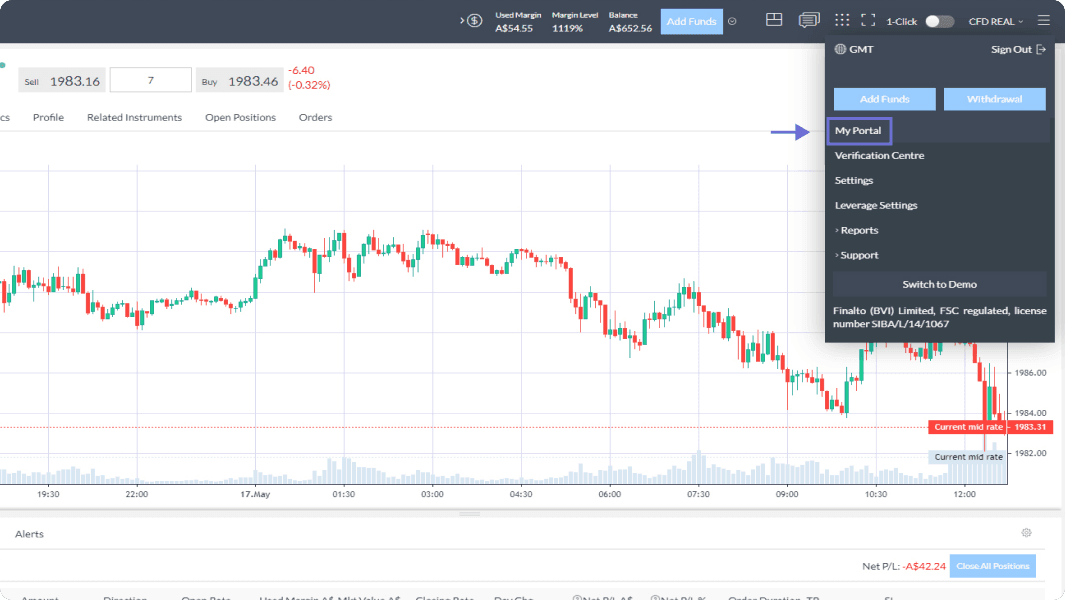The width and height of the screenshot is (1065, 600).
Task: Click the -6.40 (-0.32%) price change
Action: coord(309,77)
